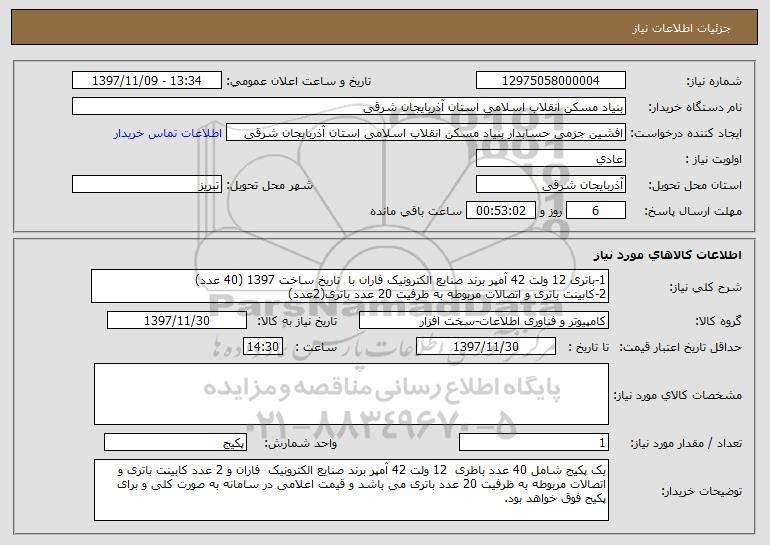The height and width of the screenshot is (545, 770).
Task: Click the goods group field 'کامپیوتر و فناوری اطلاعات-سخت افزار'
Action: [x=484, y=321]
